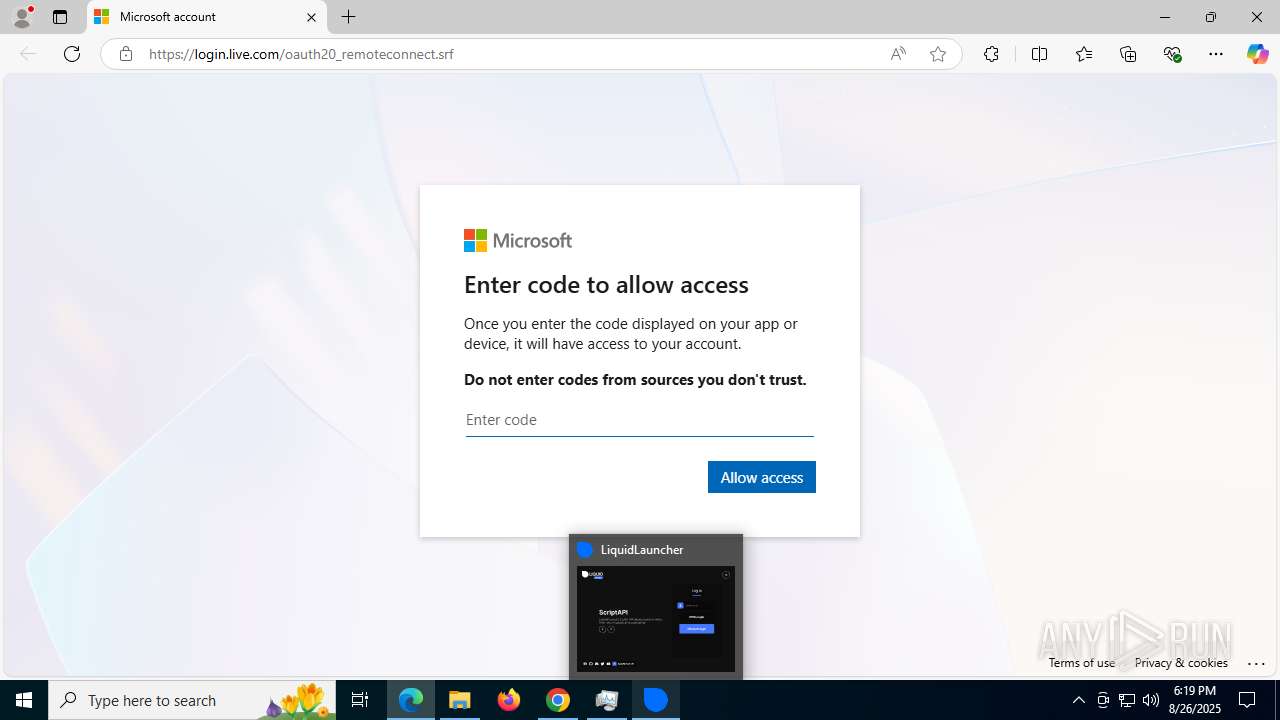Click the LiquidLauncher taskbar icon
This screenshot has width=1280, height=720.
(656, 700)
